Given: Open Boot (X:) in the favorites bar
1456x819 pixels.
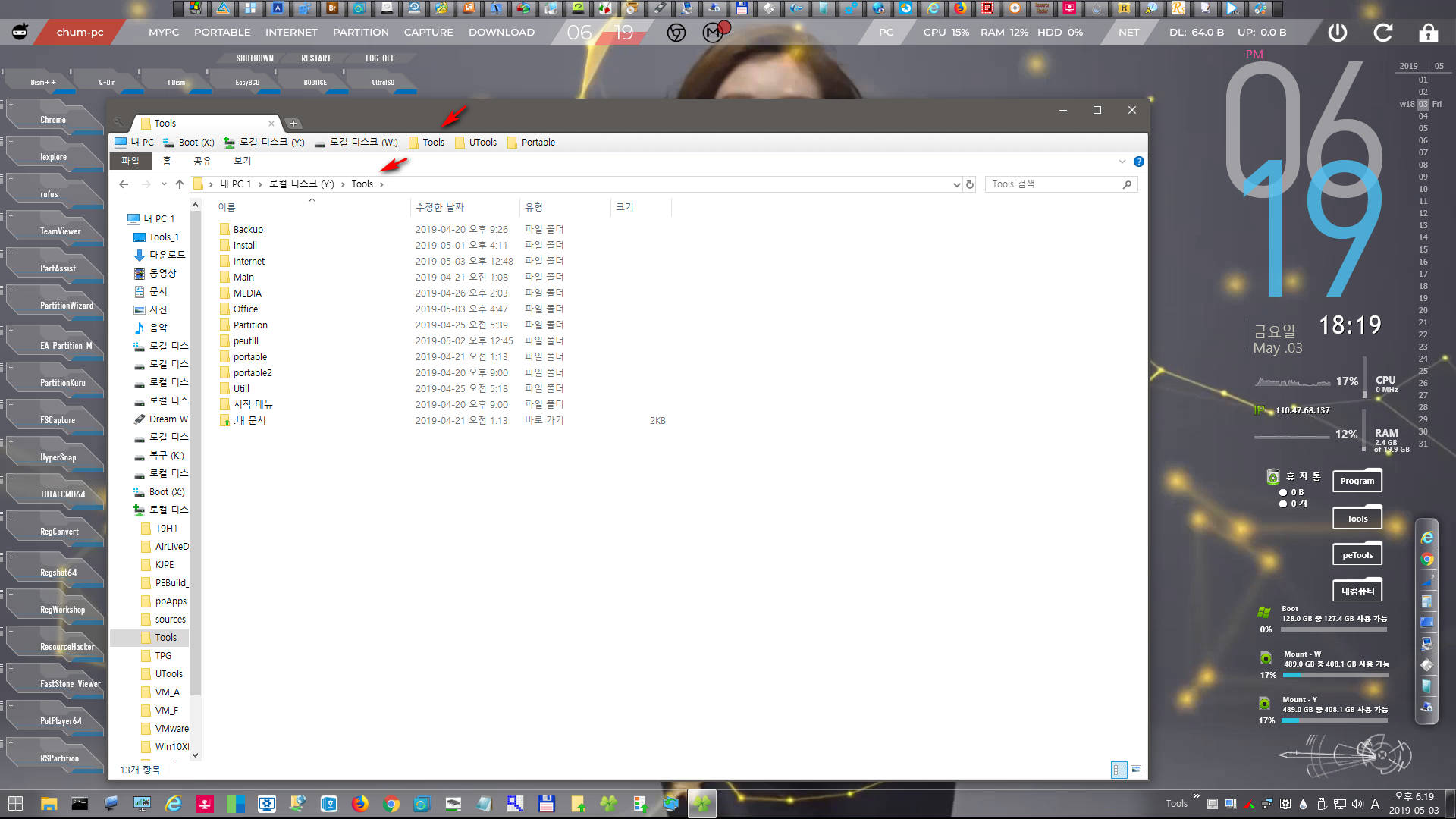Looking at the screenshot, I should 189,142.
